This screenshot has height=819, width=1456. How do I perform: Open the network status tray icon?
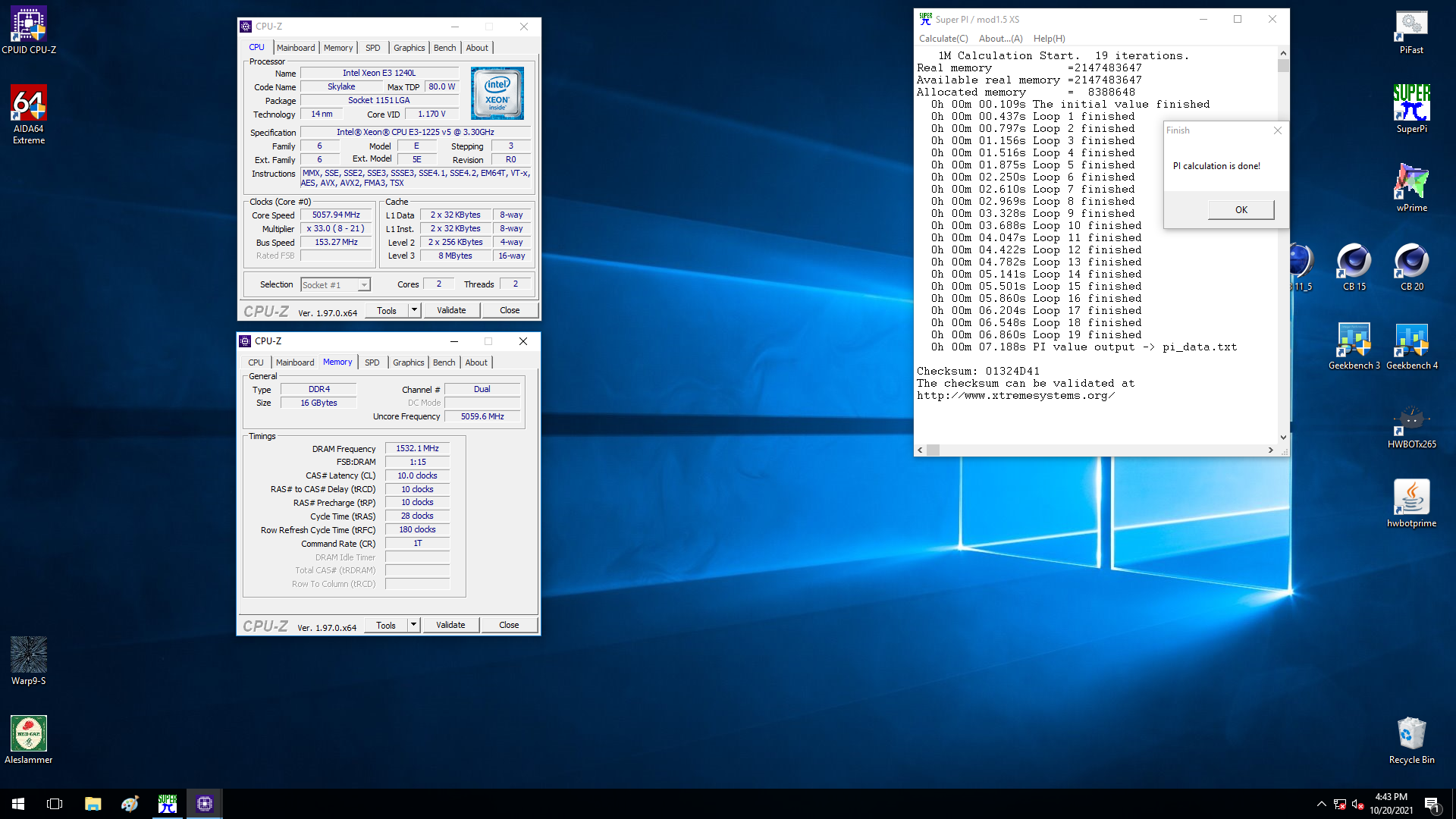point(1340,804)
